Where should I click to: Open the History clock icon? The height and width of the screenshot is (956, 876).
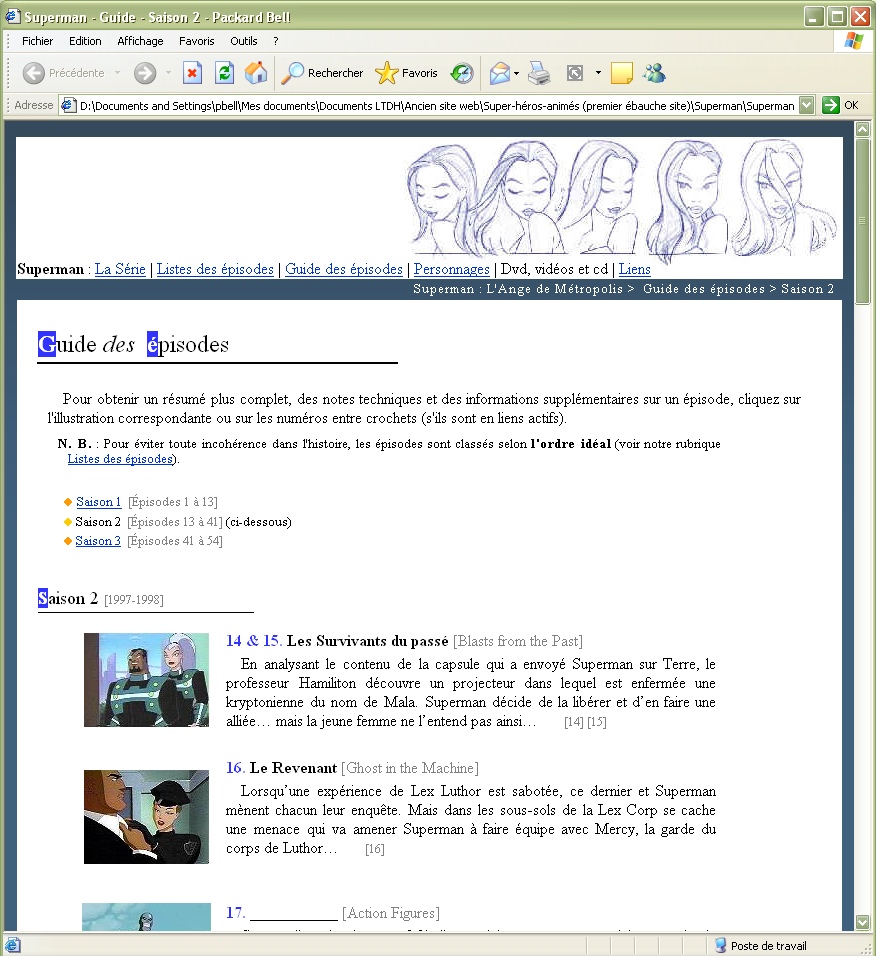point(461,73)
